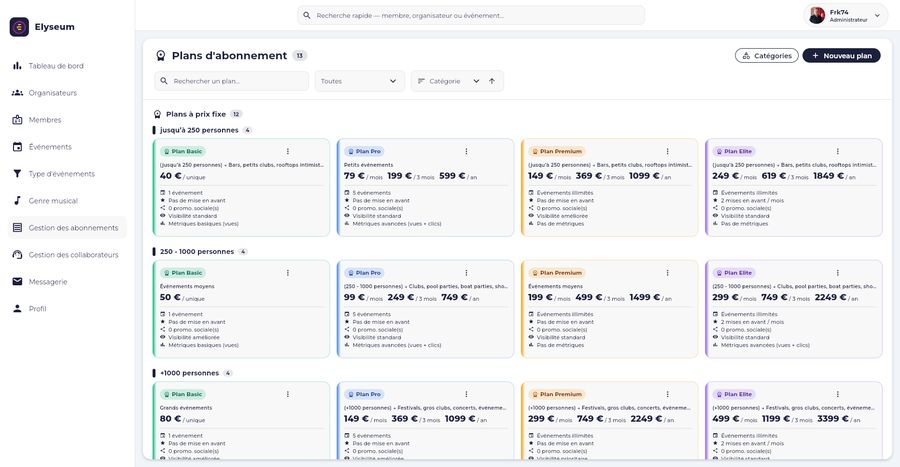
Task: Select Gestion des abonnements menu item
Action: pos(68,228)
